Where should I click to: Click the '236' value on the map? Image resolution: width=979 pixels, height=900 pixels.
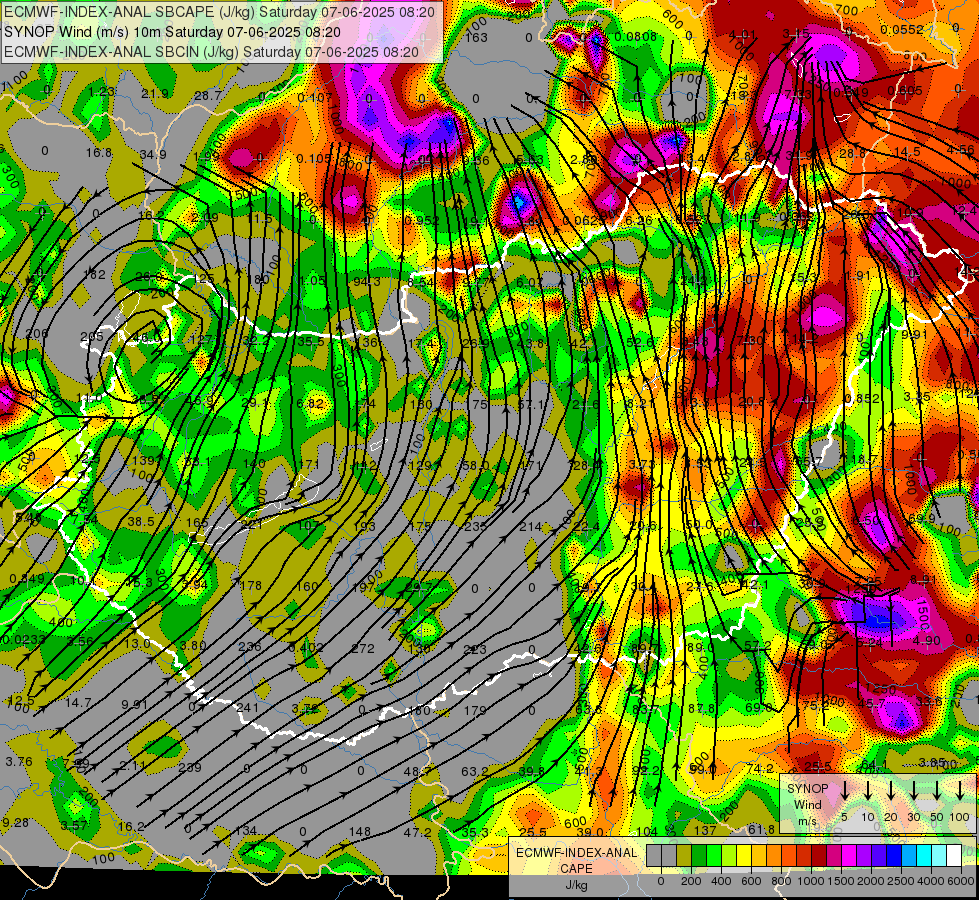(x=250, y=646)
